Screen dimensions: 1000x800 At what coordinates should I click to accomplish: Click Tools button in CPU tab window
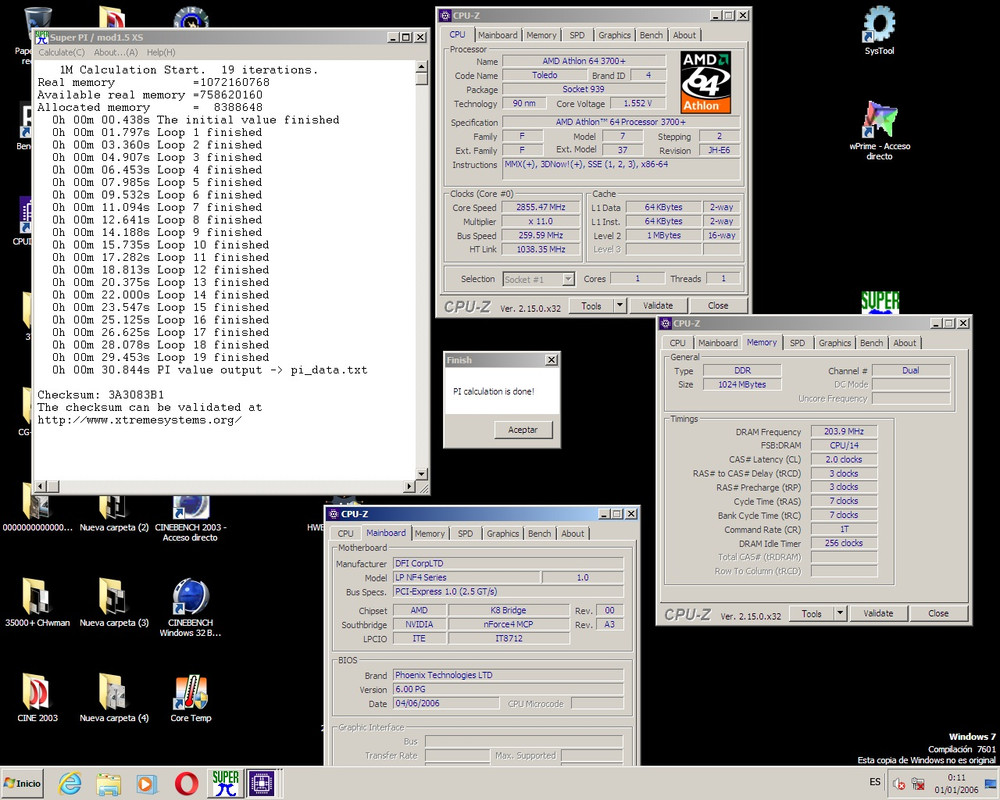(x=591, y=306)
